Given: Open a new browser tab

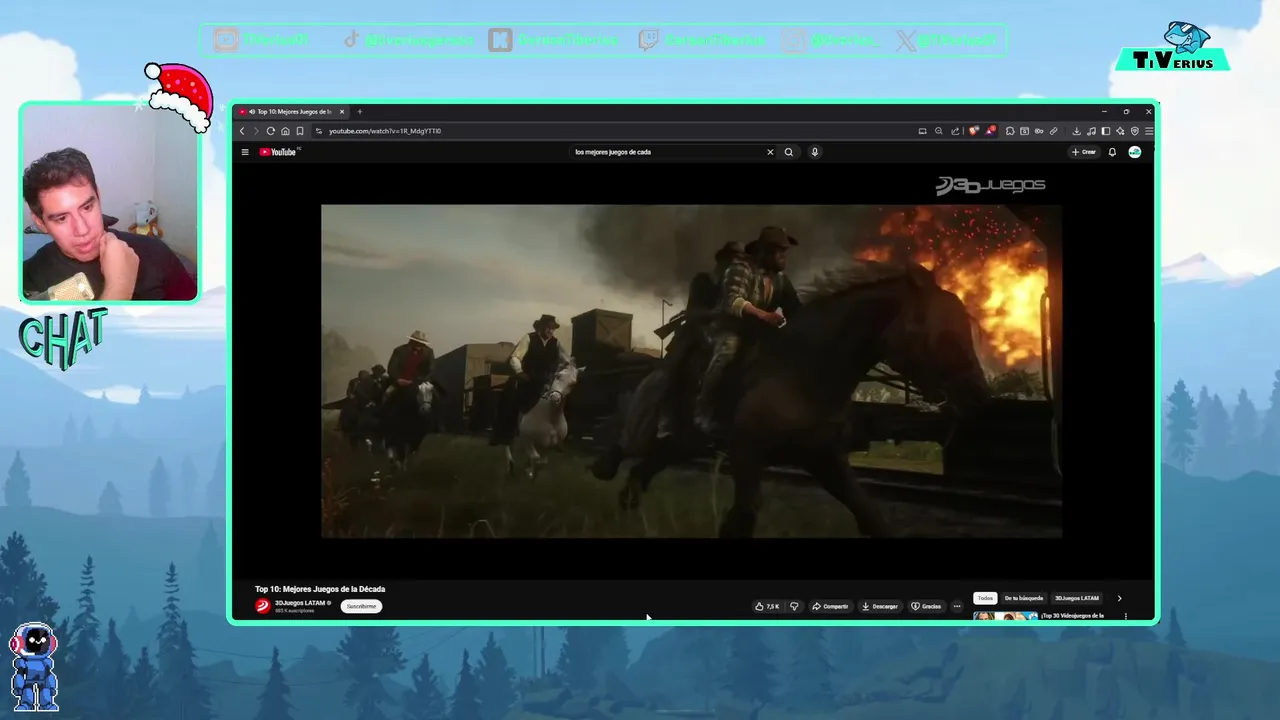Looking at the screenshot, I should (x=360, y=112).
